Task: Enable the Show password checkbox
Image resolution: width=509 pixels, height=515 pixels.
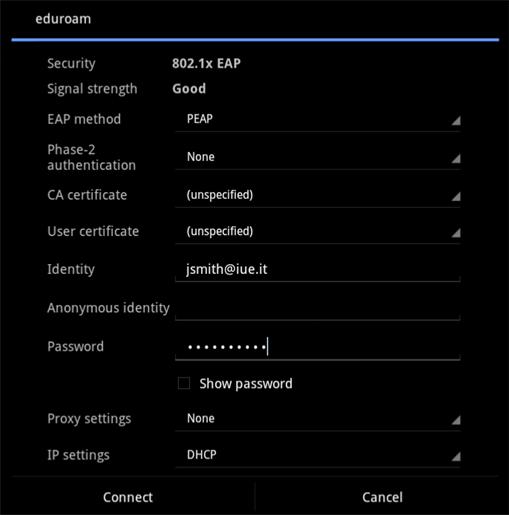Action: pyautogui.click(x=184, y=383)
